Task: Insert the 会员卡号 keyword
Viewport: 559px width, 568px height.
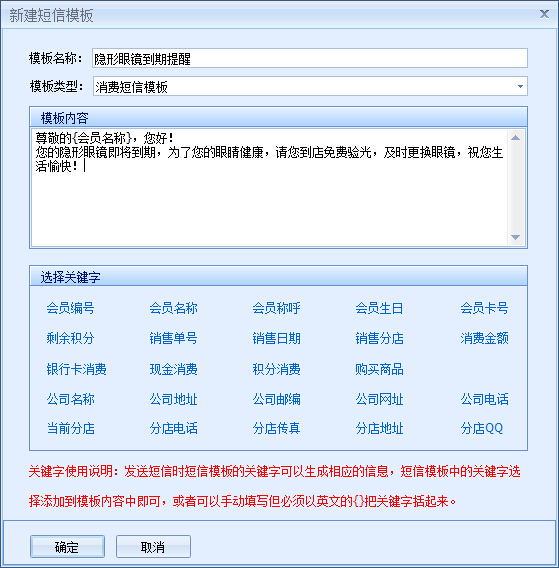Action: [x=484, y=308]
